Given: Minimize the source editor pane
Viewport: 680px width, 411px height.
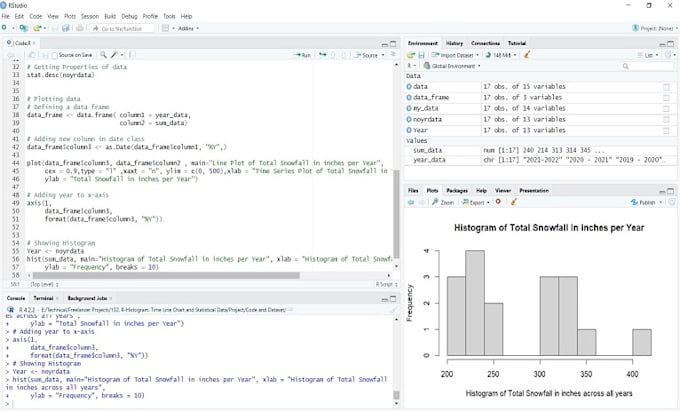Looking at the screenshot, I should [385, 44].
